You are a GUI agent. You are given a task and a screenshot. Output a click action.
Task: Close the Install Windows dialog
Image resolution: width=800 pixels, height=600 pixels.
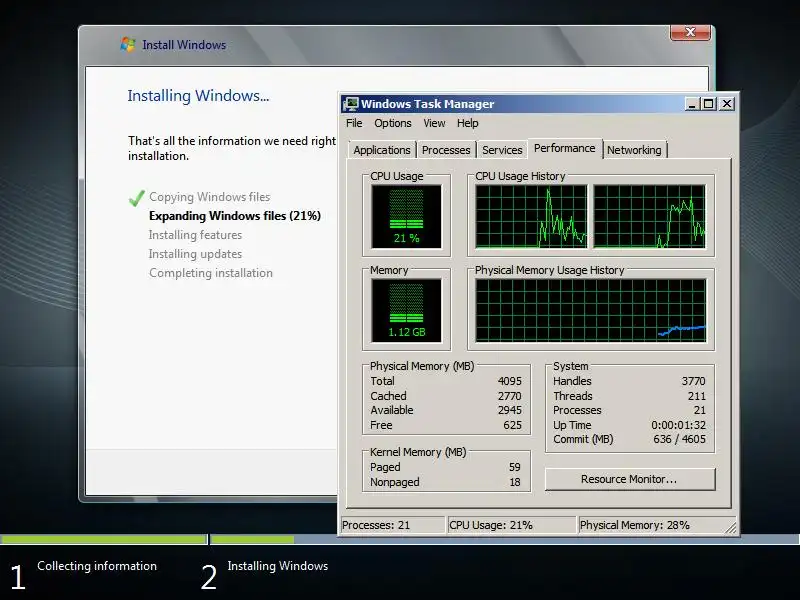(690, 32)
